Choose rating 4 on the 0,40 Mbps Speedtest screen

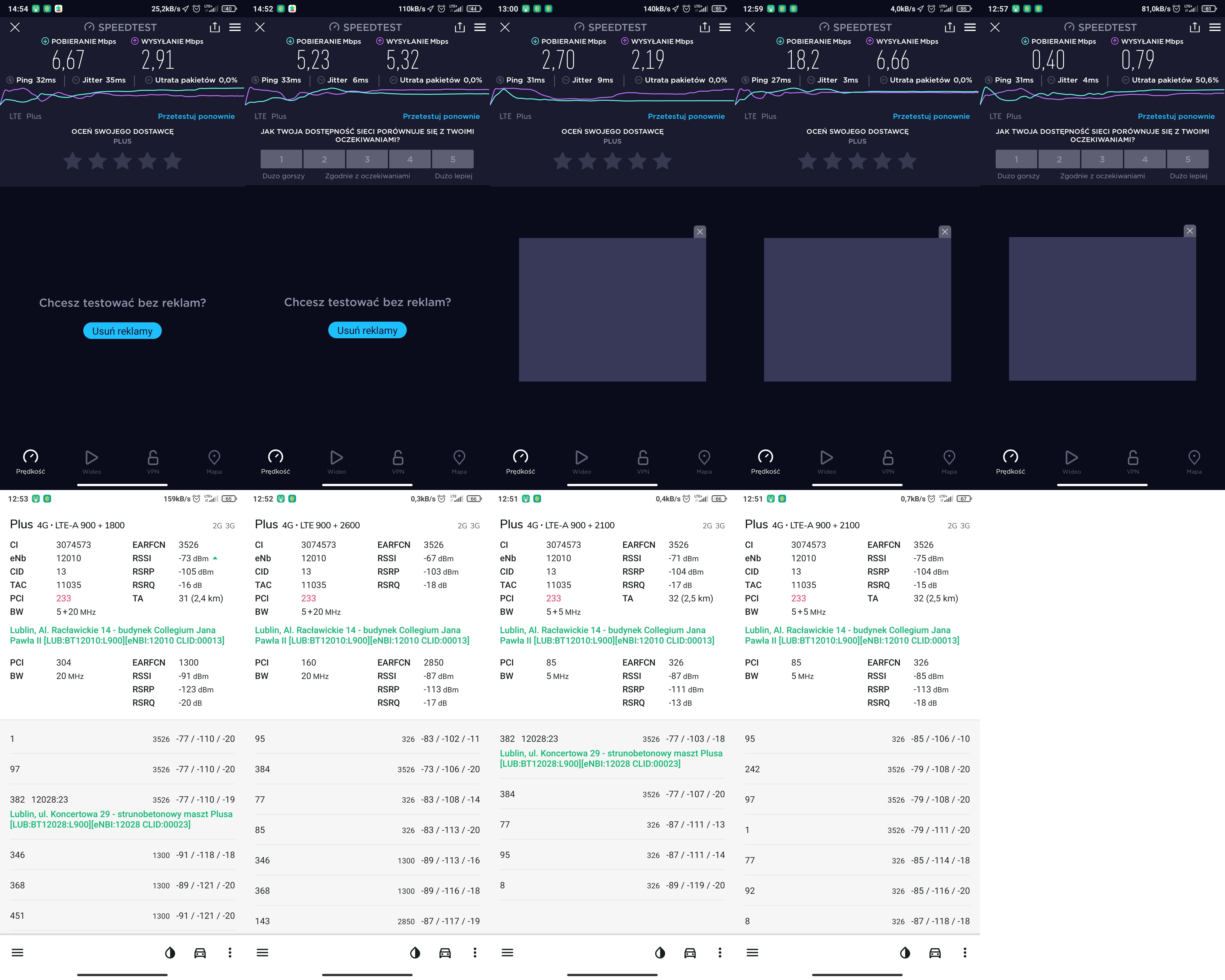coord(1145,159)
